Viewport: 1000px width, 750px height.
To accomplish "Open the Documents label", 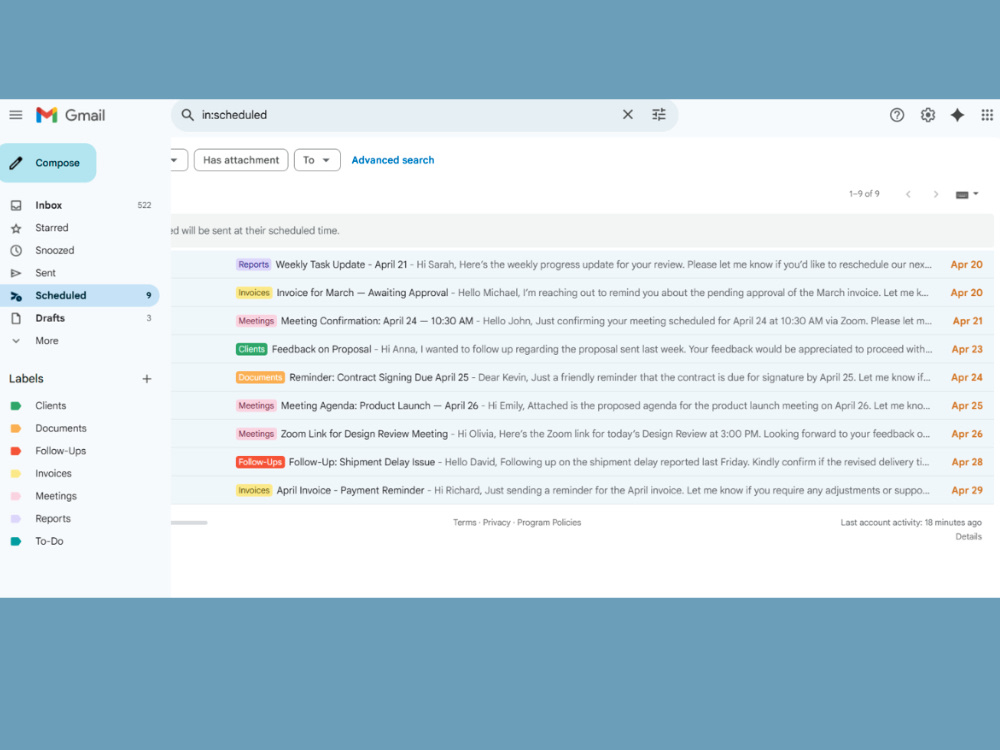I will 61,428.
